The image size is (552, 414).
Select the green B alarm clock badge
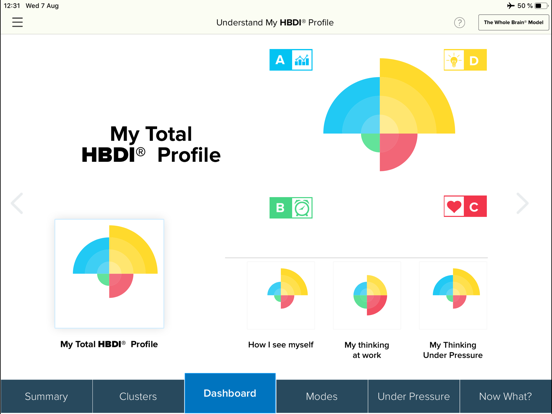pos(291,208)
